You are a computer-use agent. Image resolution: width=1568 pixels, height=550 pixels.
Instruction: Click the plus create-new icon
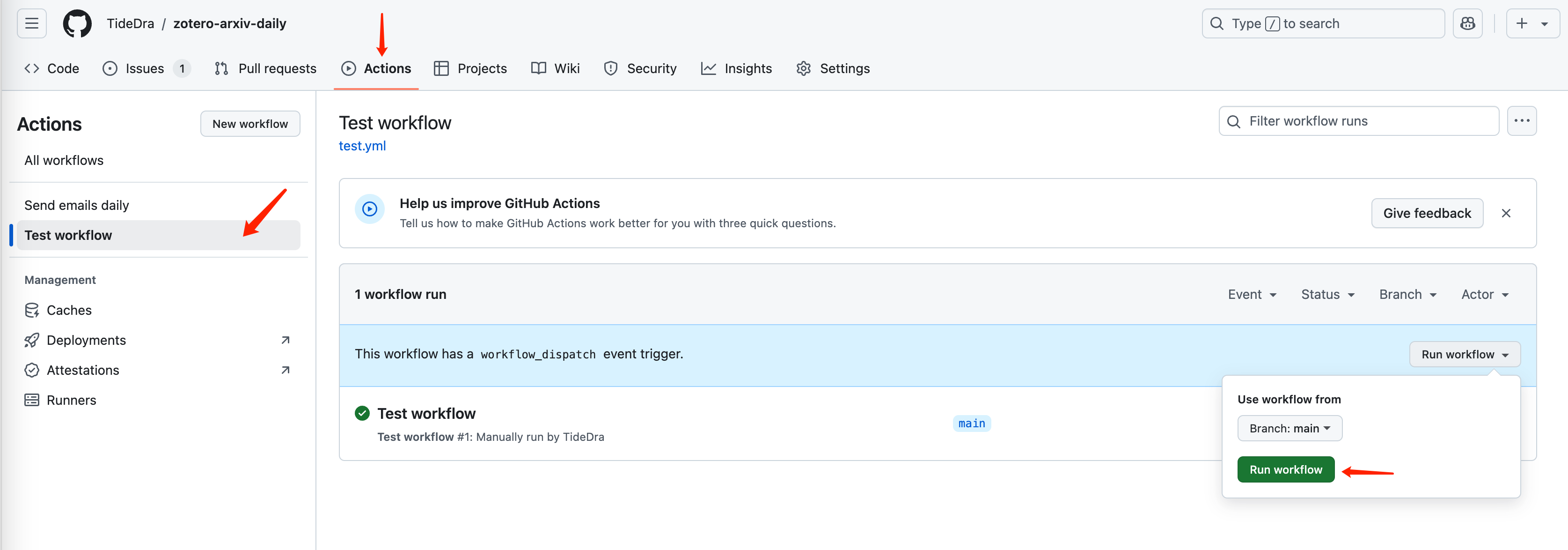coord(1521,24)
